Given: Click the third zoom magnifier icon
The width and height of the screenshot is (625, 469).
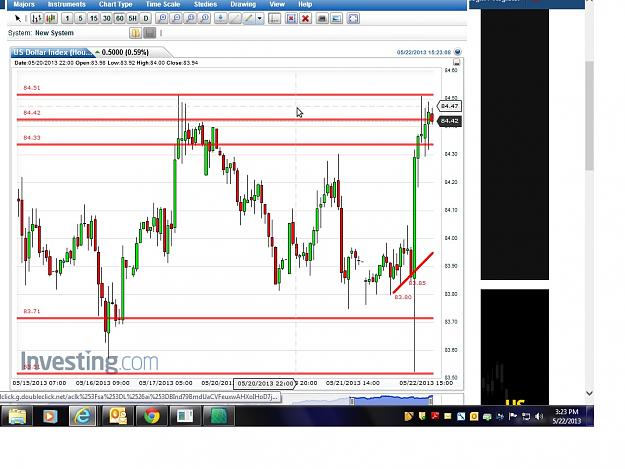Looking at the screenshot, I should click(x=191, y=18).
